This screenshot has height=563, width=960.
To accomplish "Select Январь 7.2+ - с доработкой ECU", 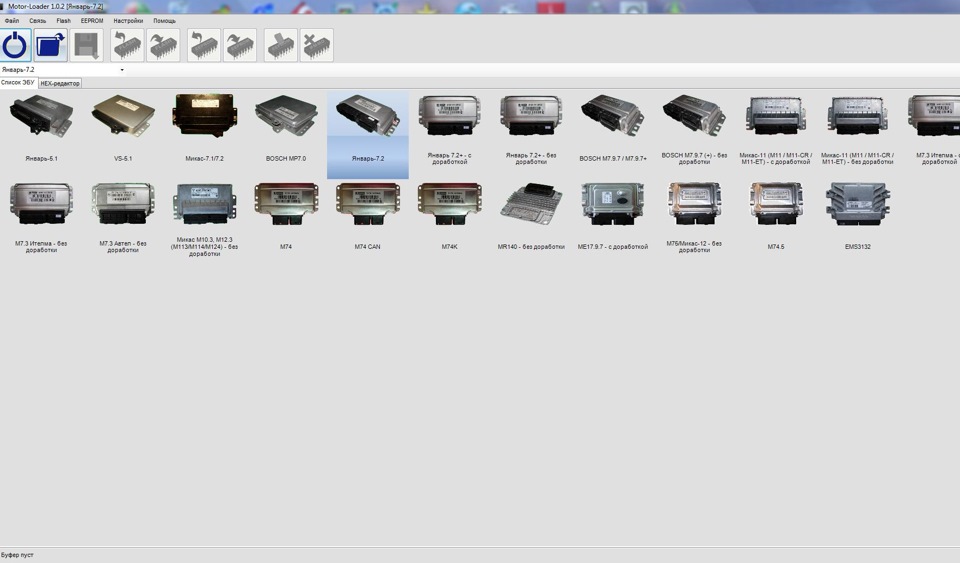I will (x=449, y=130).
